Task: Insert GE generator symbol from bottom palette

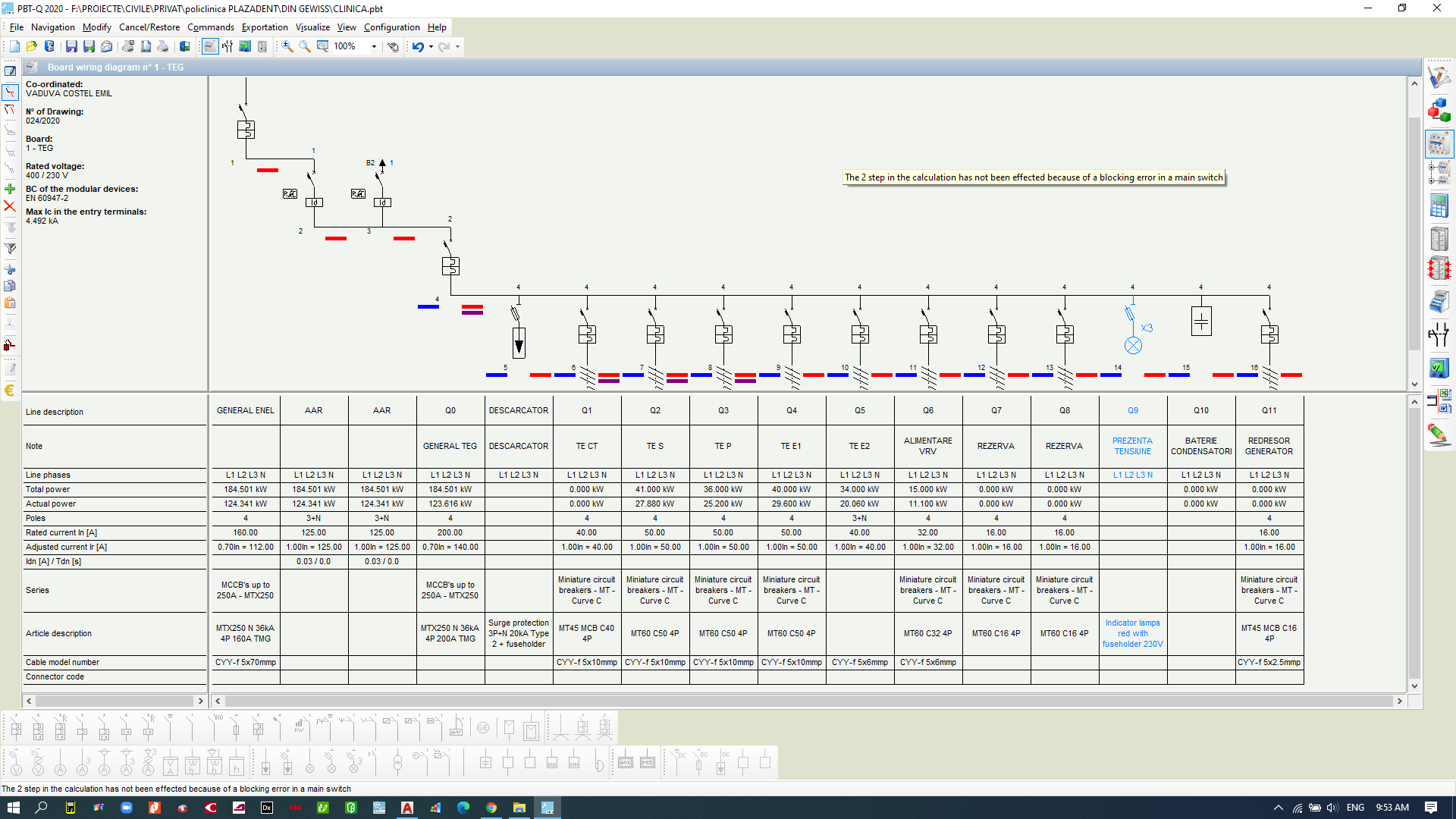Action: (x=483, y=728)
